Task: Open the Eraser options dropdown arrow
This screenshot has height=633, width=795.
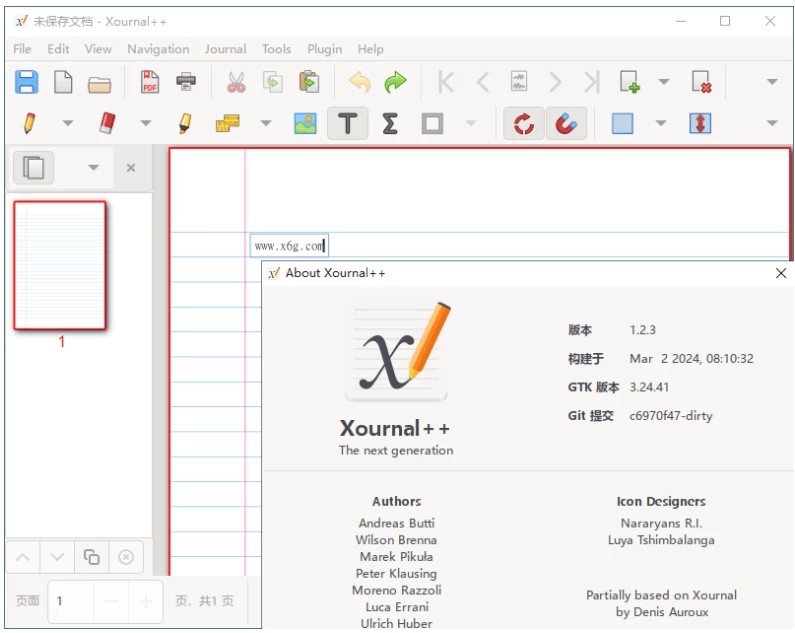Action: [x=146, y=123]
